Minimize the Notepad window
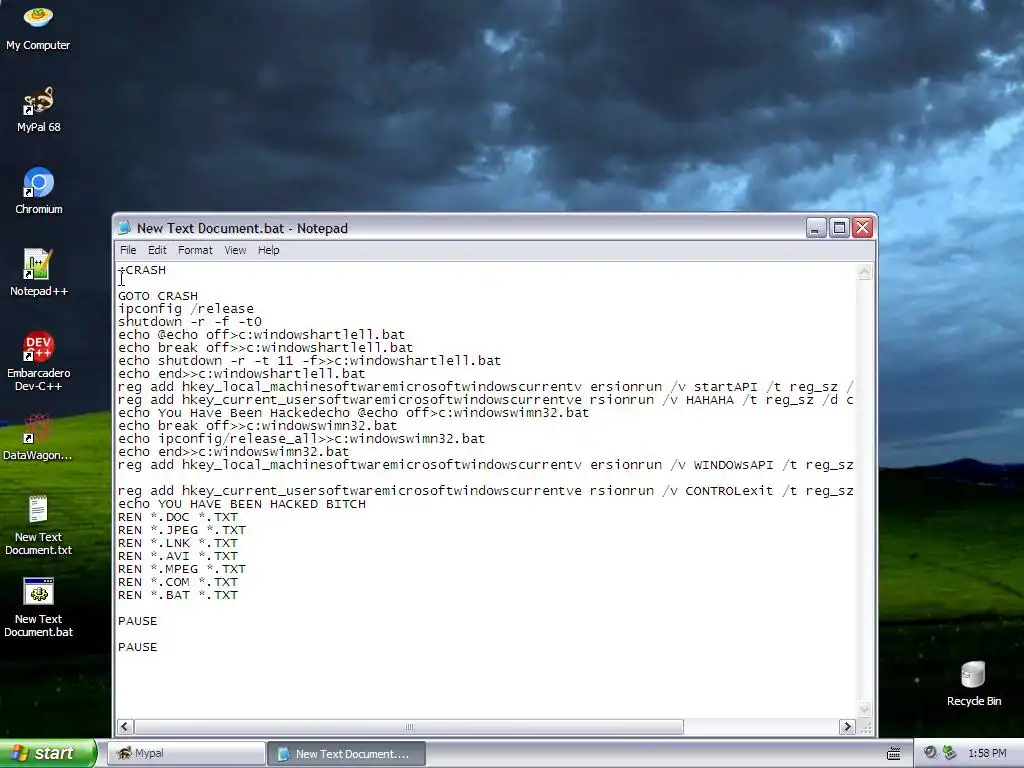The height and width of the screenshot is (768, 1024). (816, 228)
